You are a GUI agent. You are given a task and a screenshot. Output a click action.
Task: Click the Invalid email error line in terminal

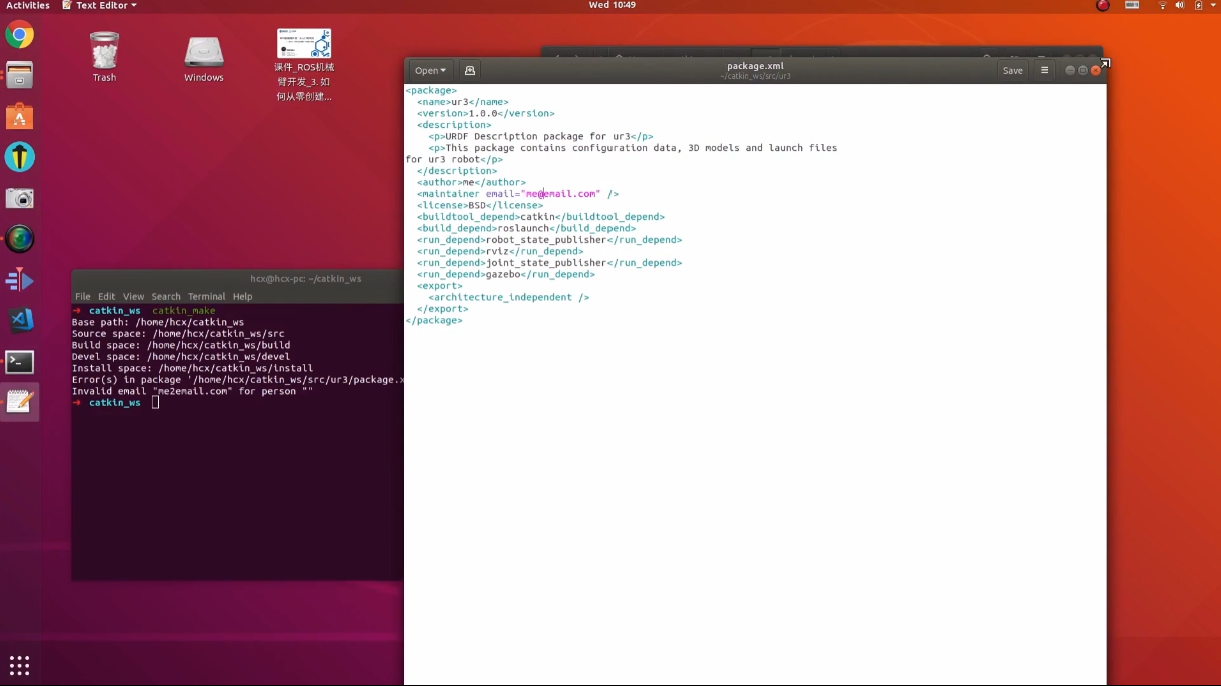click(x=192, y=392)
